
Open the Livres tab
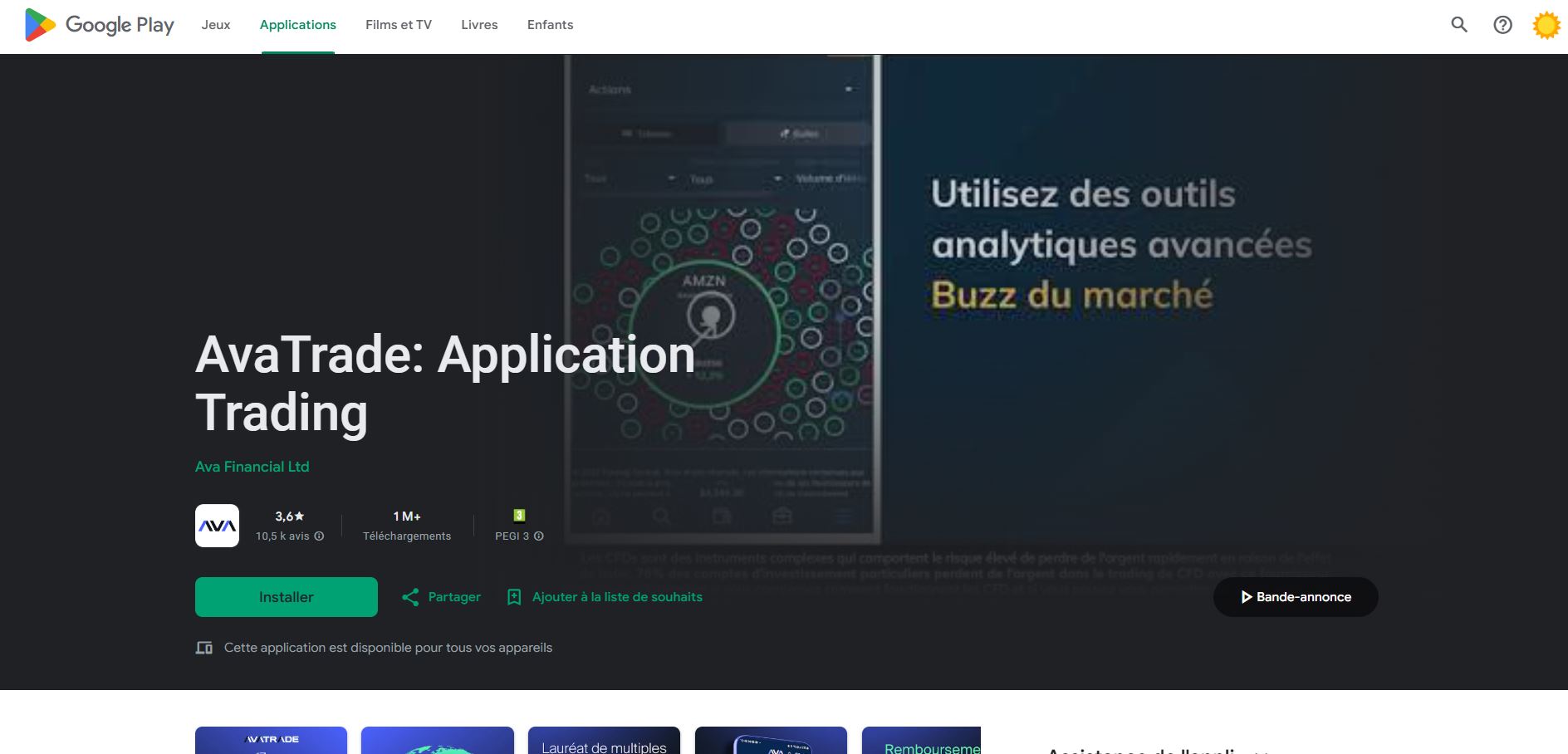(x=479, y=25)
